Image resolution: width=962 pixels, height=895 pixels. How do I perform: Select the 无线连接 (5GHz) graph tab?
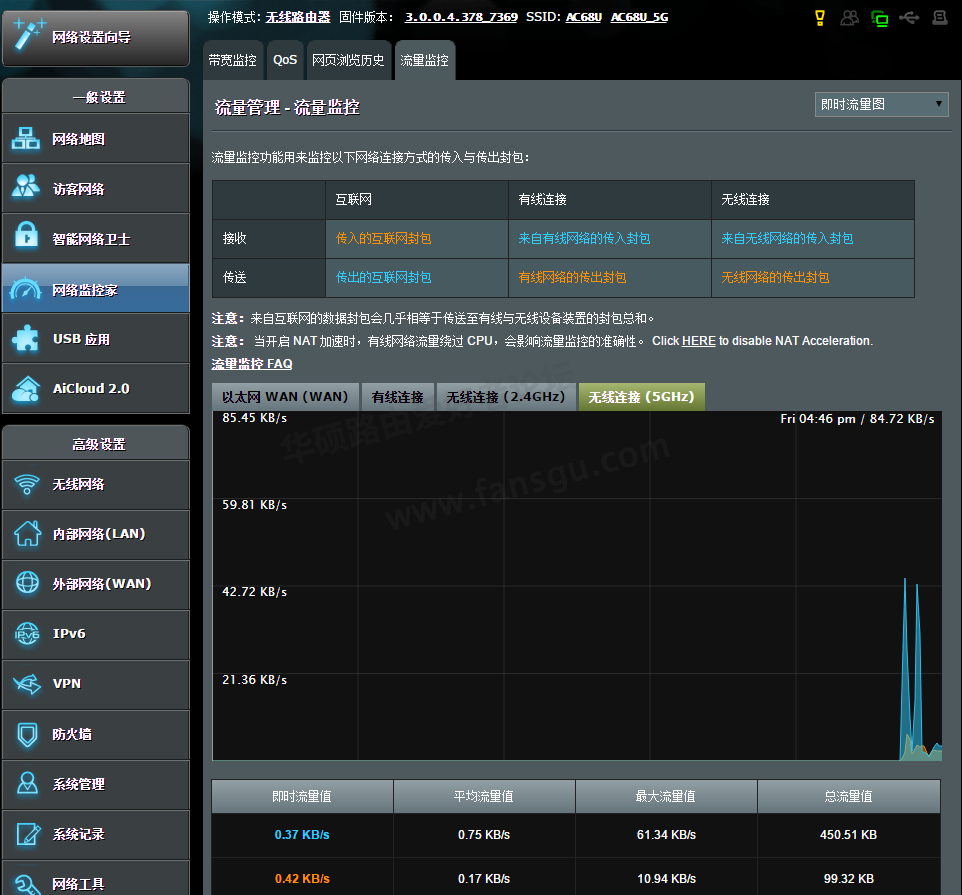pyautogui.click(x=641, y=397)
